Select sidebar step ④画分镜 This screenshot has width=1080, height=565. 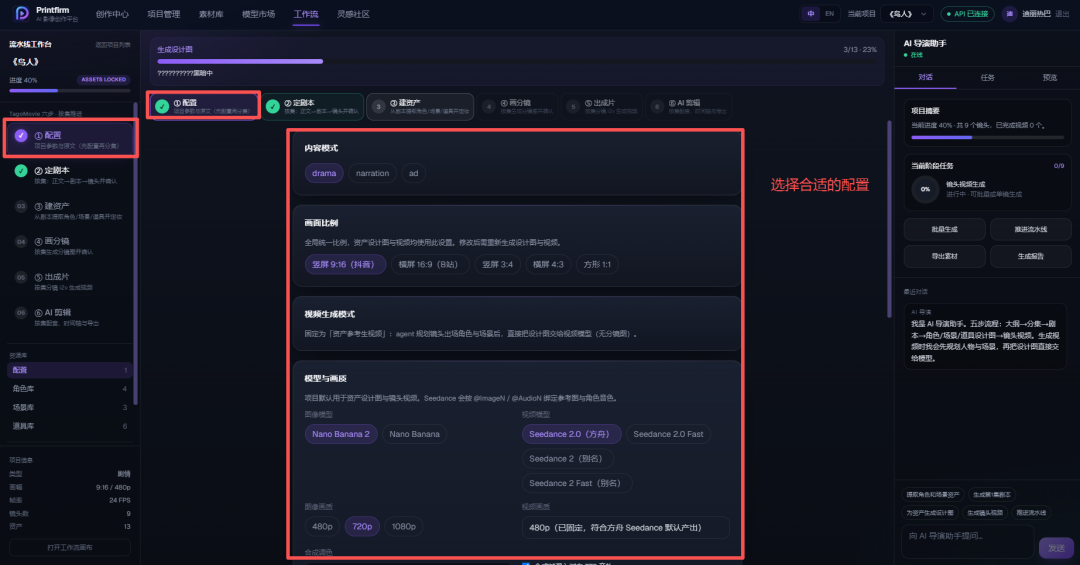click(x=71, y=246)
